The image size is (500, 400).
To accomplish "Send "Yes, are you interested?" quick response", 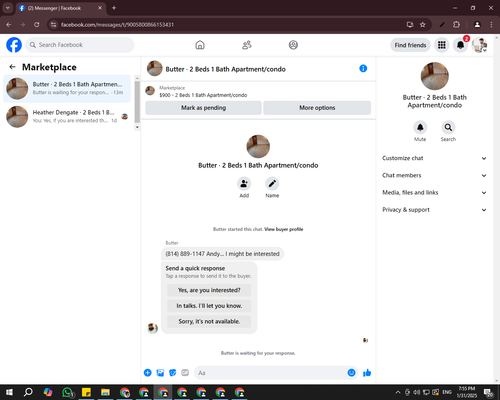I will 209,290.
